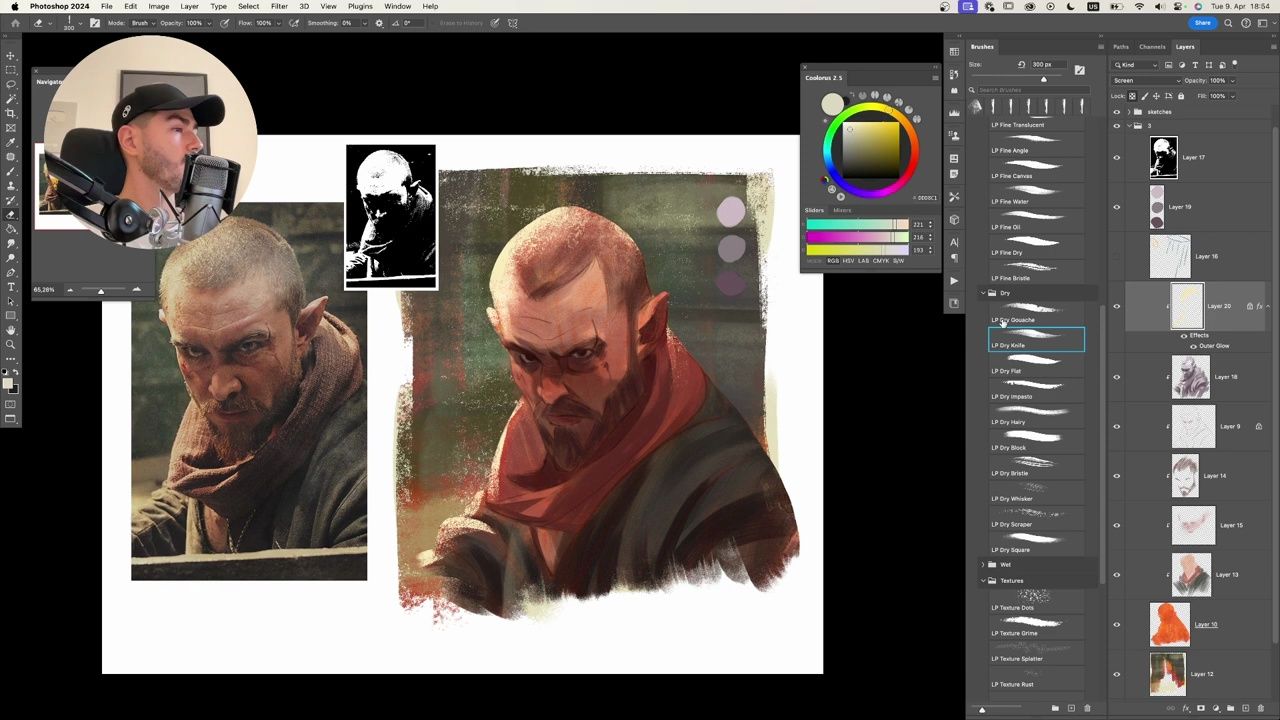Select the Zoom tool in toolbar
Viewport: 1280px width, 720px height.
coord(11,345)
